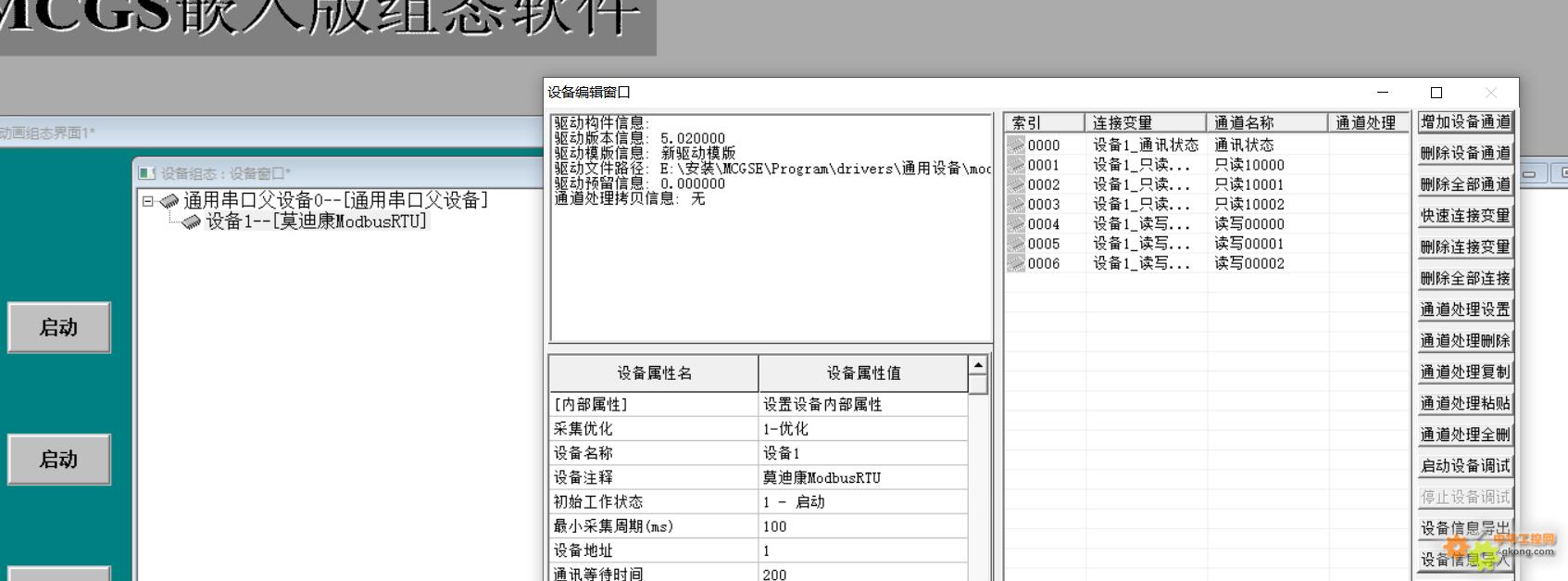
Task: Click the 通道名称 column header
Action: click(1267, 122)
